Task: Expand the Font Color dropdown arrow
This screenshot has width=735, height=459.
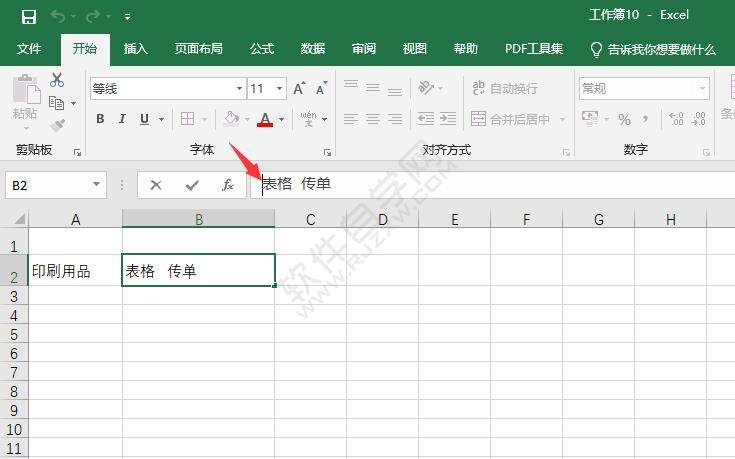Action: (281, 120)
